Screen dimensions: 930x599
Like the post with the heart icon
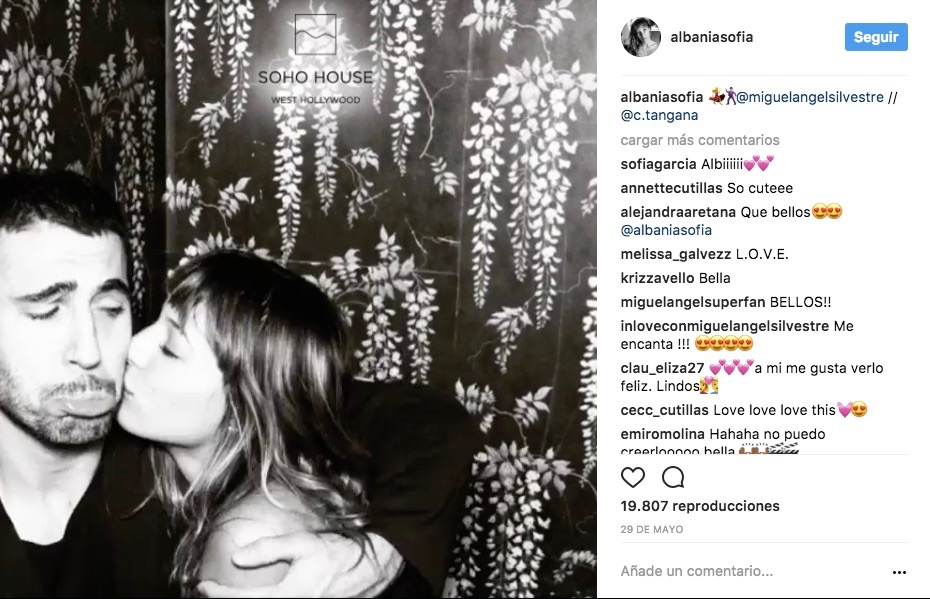pyautogui.click(x=633, y=477)
